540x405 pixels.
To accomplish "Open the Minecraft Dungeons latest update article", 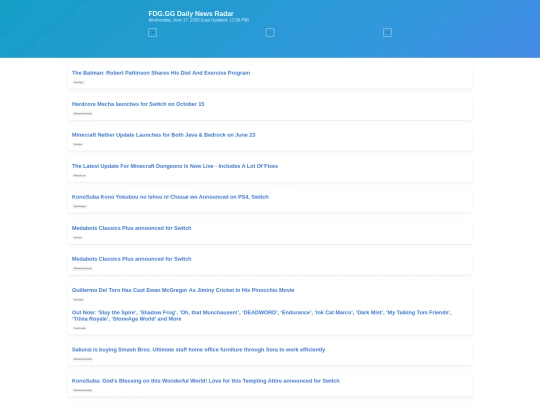I will (175, 166).
